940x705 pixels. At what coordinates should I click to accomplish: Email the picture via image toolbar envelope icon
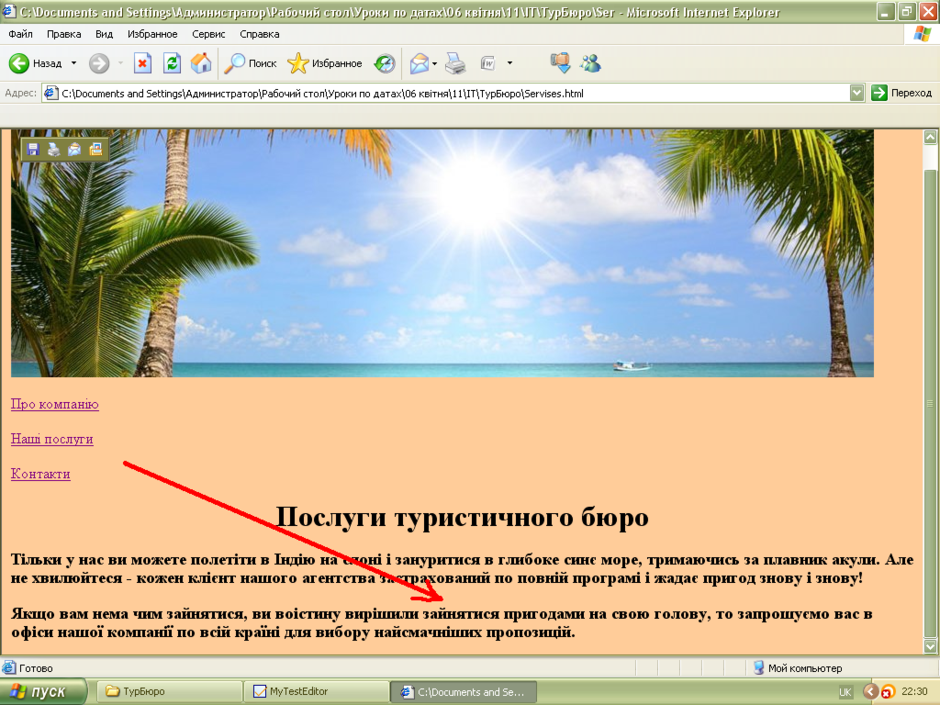coord(74,149)
